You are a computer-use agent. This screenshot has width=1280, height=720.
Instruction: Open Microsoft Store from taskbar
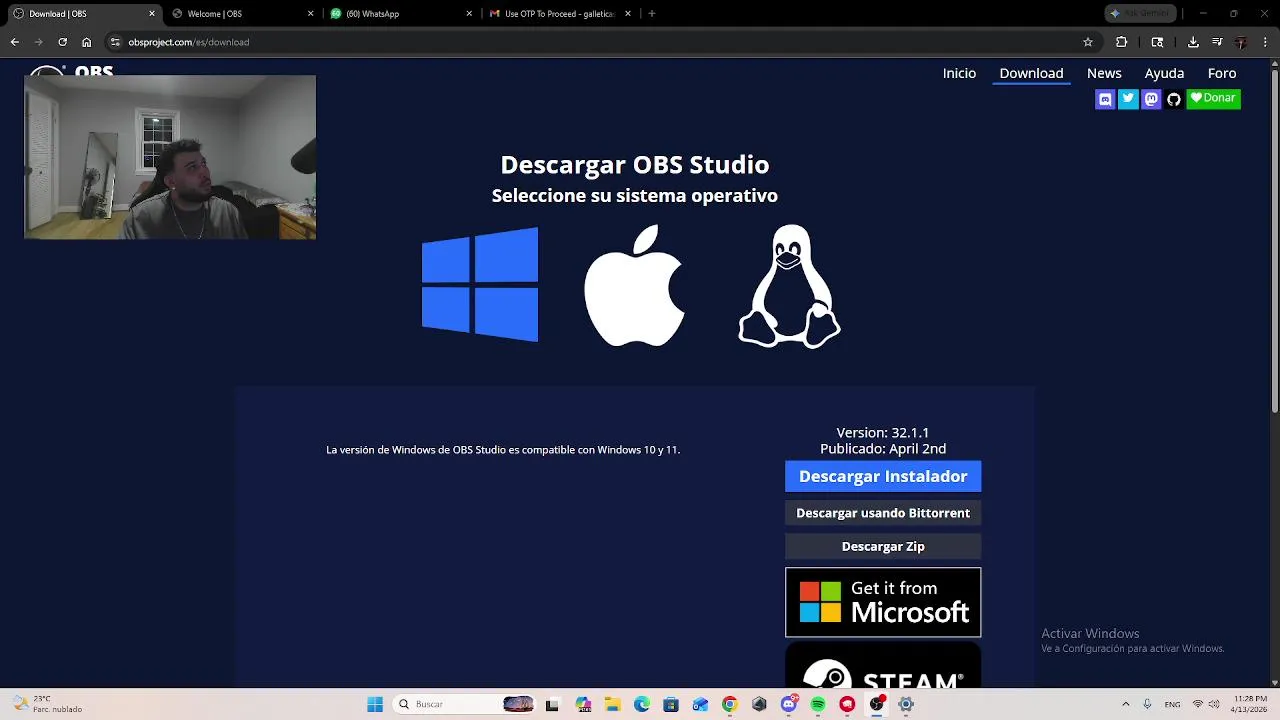pyautogui.click(x=671, y=704)
